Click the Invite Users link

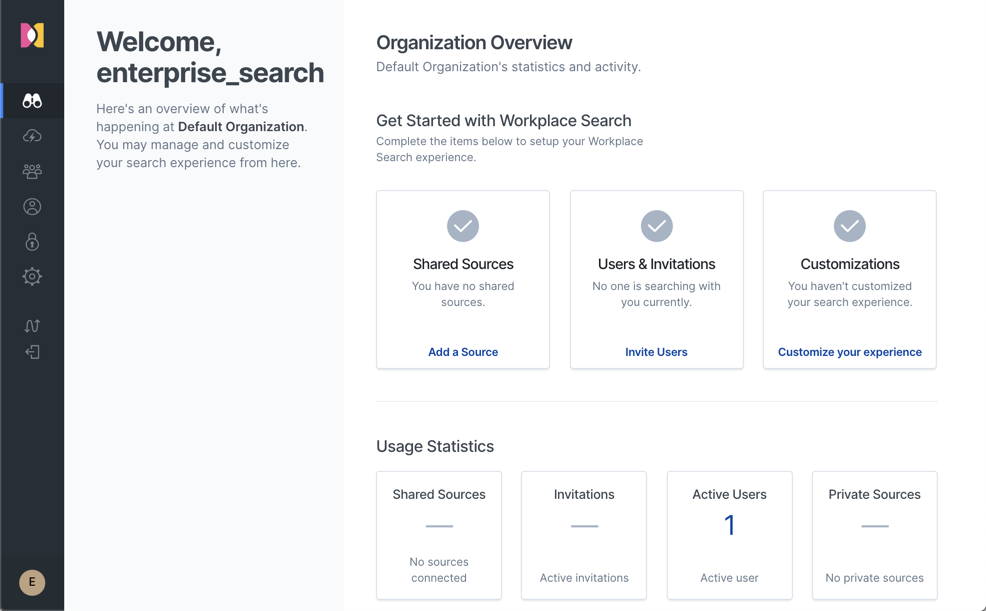click(x=656, y=352)
